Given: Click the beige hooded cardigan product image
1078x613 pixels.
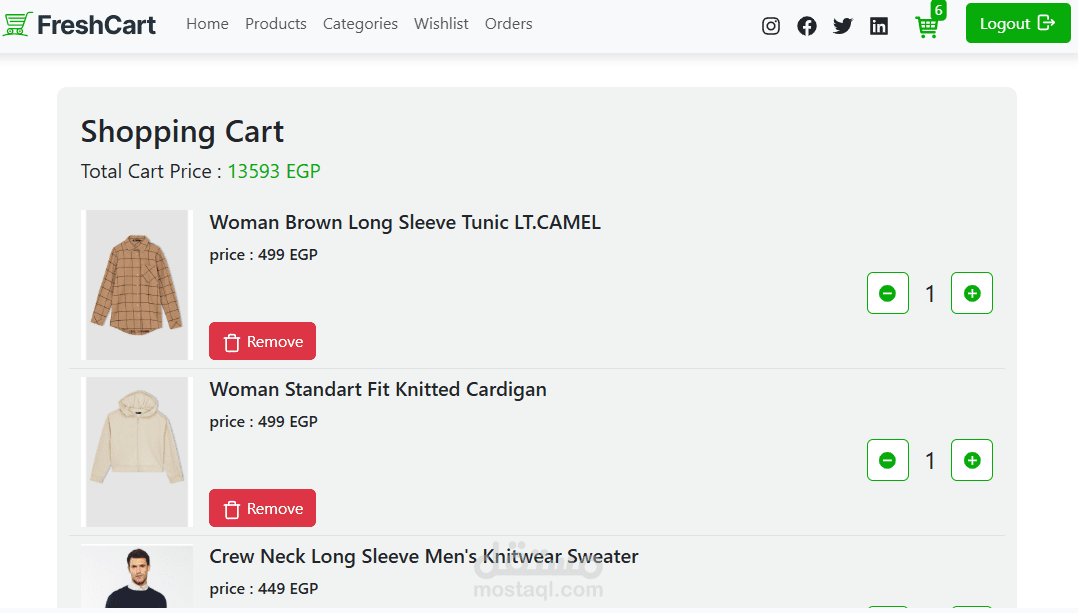Looking at the screenshot, I should (x=137, y=452).
